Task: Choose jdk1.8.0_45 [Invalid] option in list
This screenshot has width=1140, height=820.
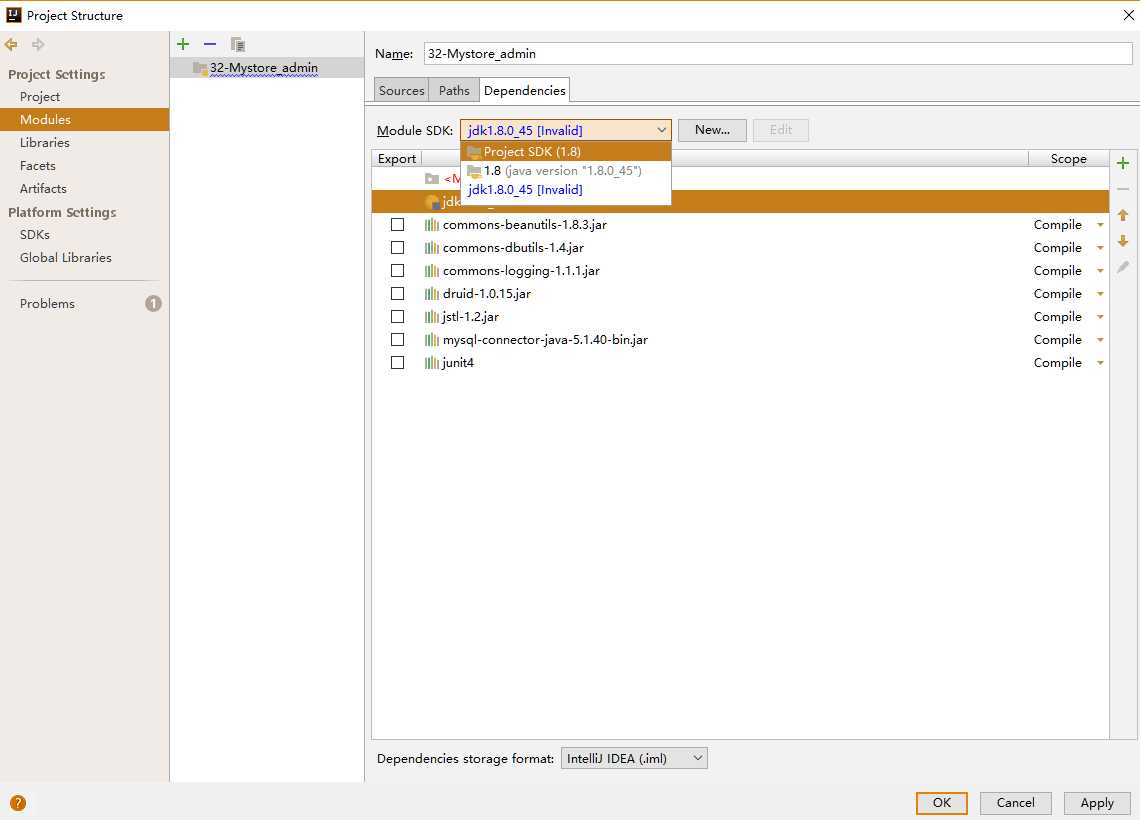Action: pos(566,190)
